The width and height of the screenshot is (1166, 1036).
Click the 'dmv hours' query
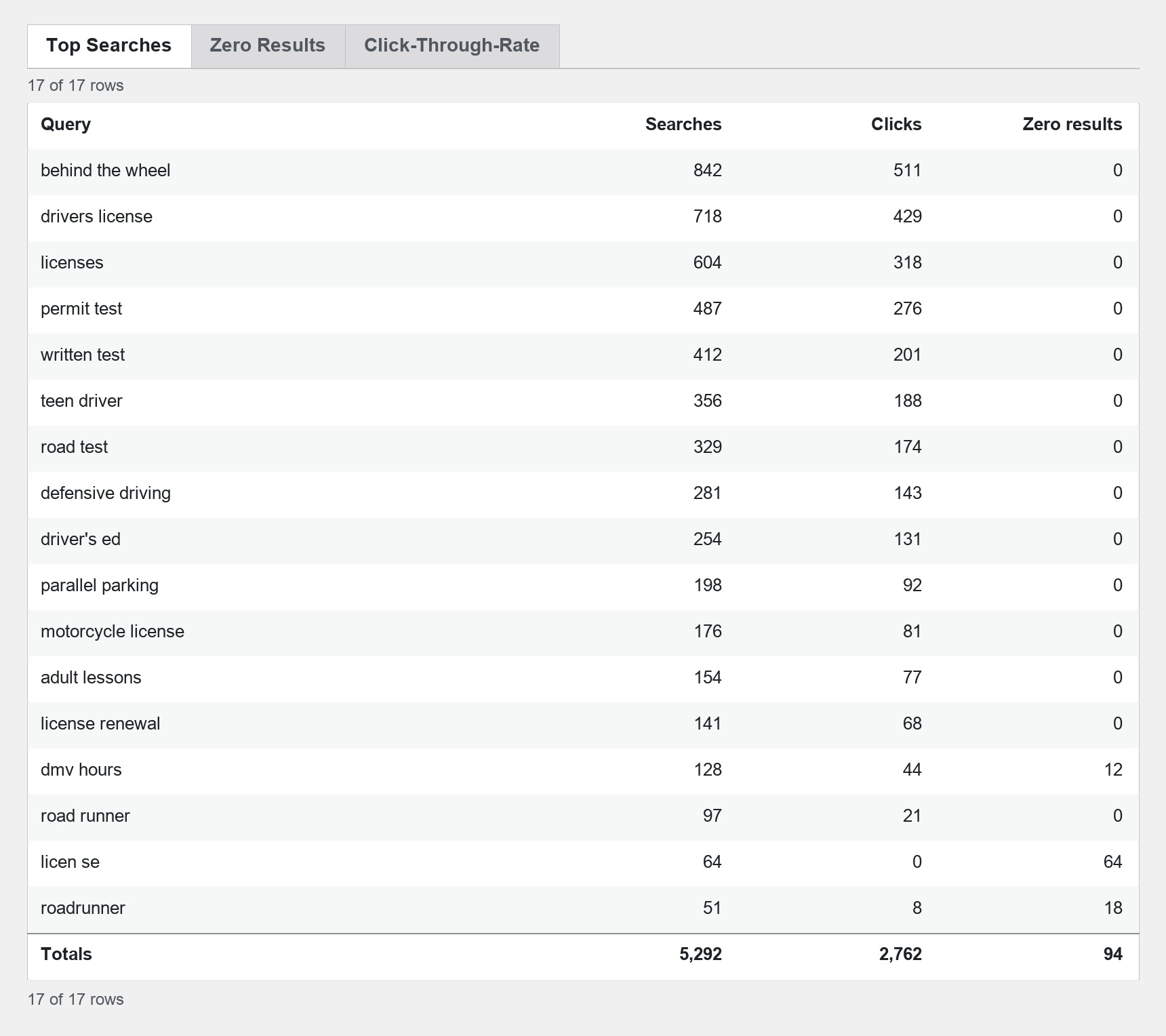pyautogui.click(x=81, y=770)
